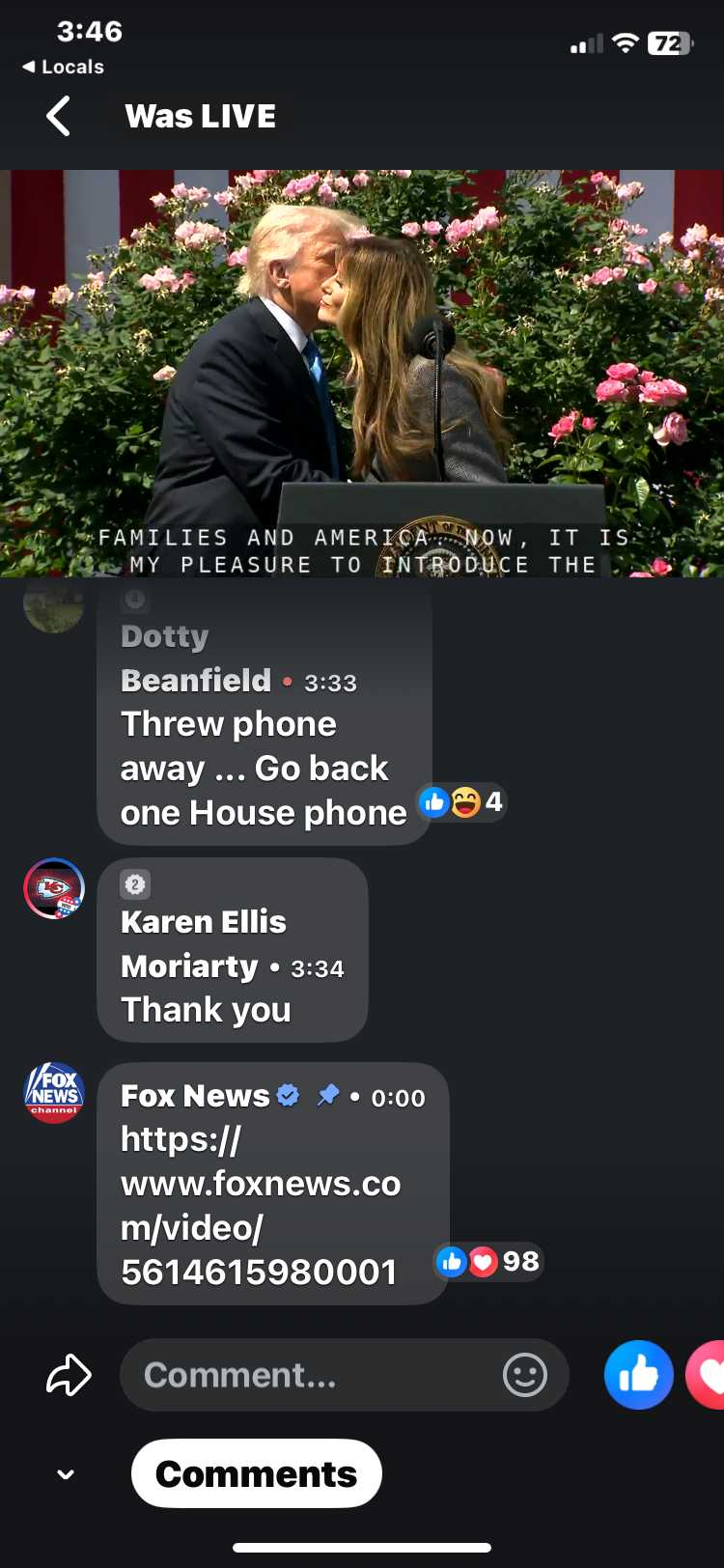Open the share arrow icon beside the comment box
724x1568 pixels.
(x=69, y=1375)
